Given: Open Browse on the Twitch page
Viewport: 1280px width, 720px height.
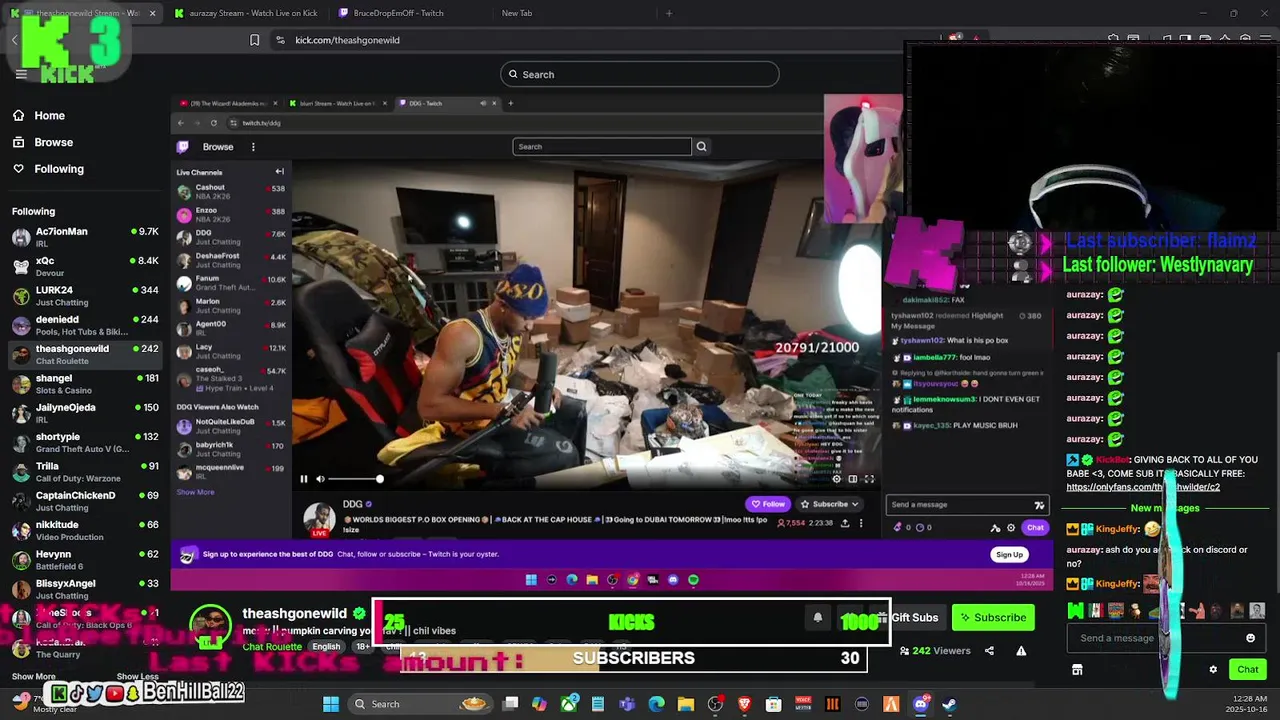Looking at the screenshot, I should tap(218, 147).
